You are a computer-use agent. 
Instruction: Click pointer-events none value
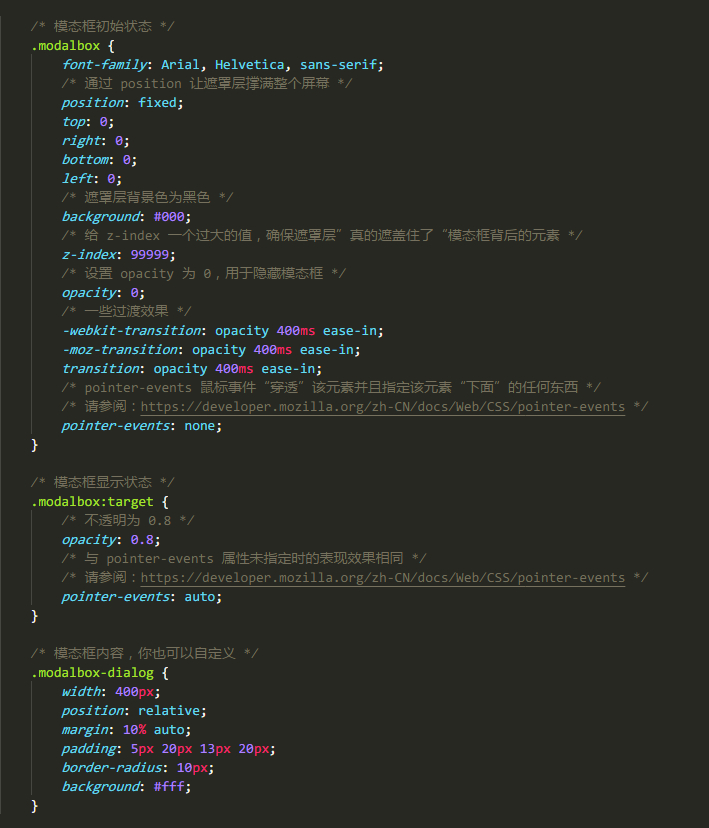pyautogui.click(x=199, y=426)
